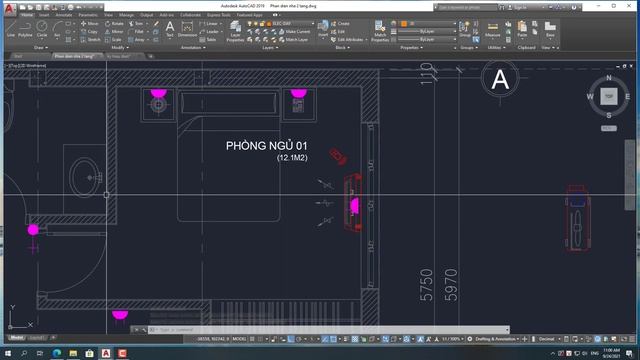Toggle MODEL space in status bar
Screen dimensions: 640x360
239,339
